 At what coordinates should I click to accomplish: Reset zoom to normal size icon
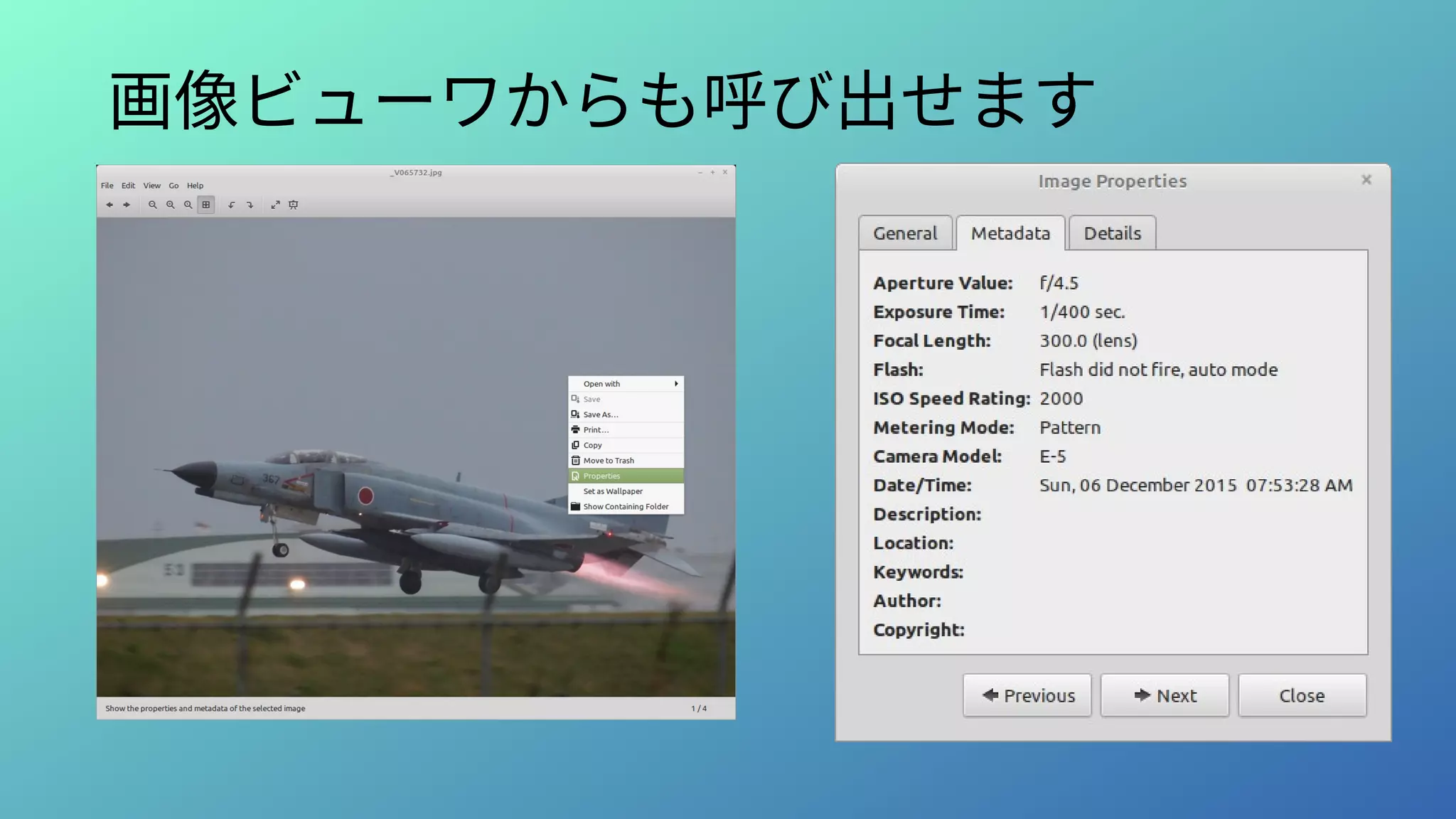[x=188, y=205]
